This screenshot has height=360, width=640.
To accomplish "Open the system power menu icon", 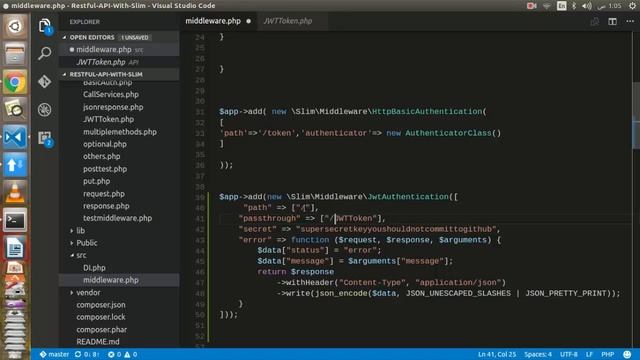I will pos(632,6).
